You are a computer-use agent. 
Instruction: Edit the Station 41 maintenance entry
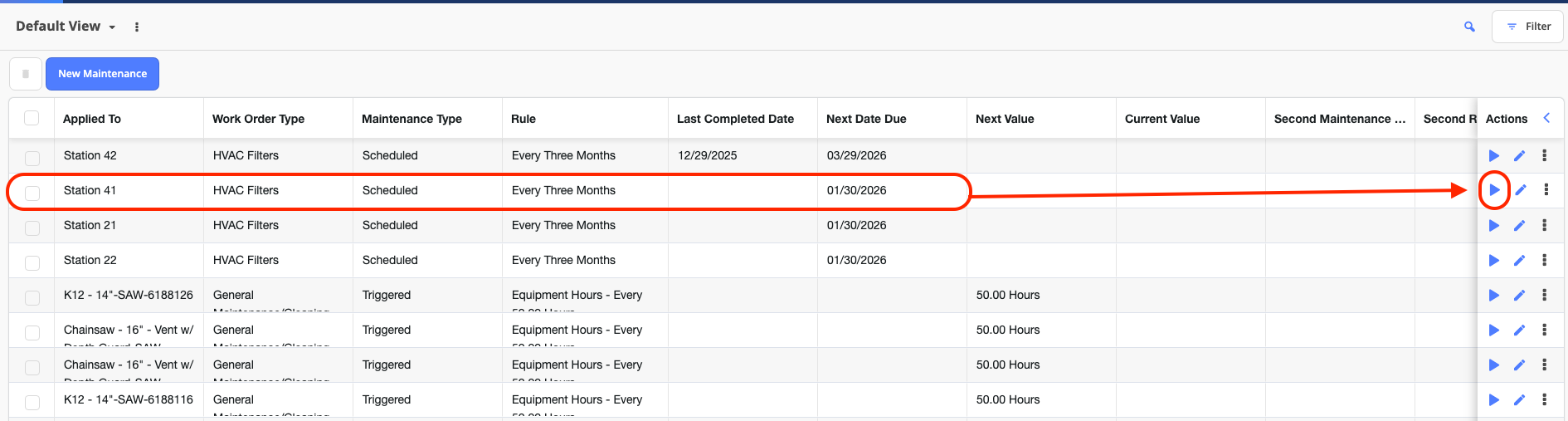tap(1520, 190)
